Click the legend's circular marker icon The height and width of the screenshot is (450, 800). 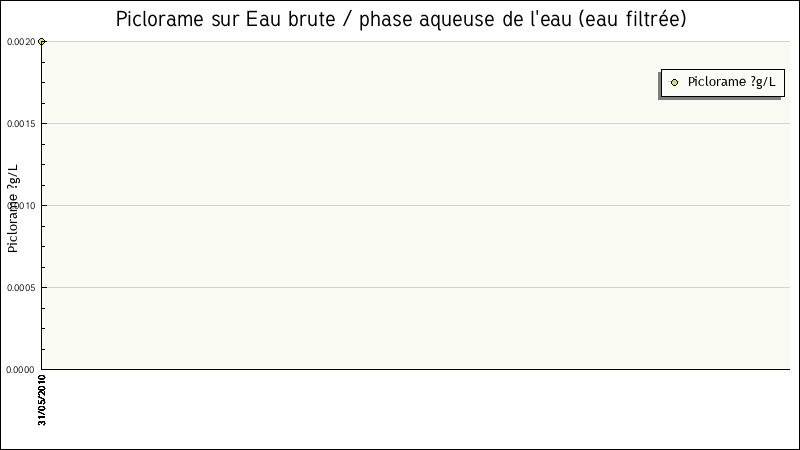[x=674, y=83]
